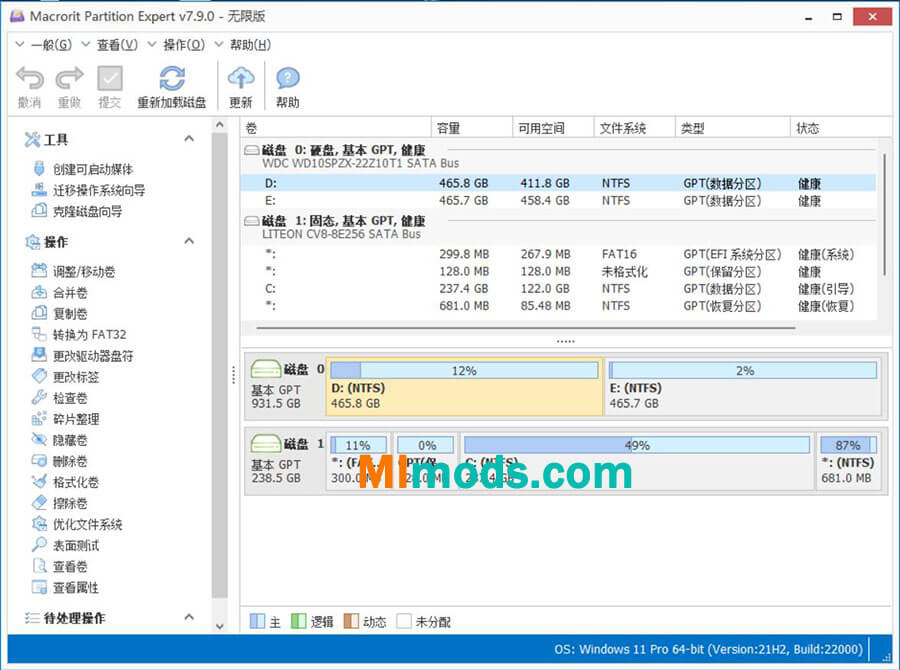Click the OS version text in status bar

tap(708, 649)
